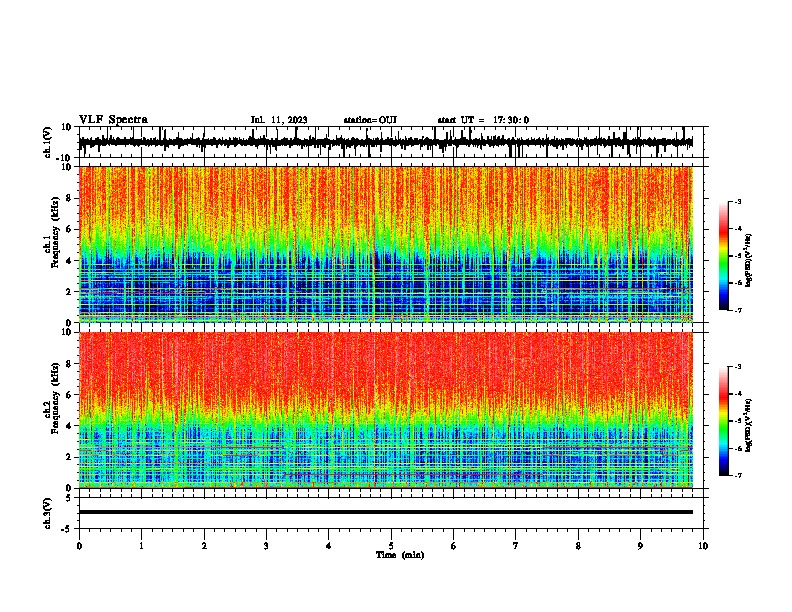Click the '3' tick label on time axis

click(266, 546)
